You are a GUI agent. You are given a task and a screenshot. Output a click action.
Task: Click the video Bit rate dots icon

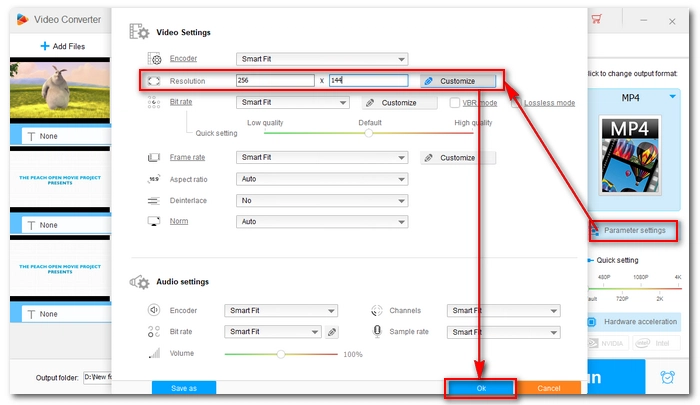[x=154, y=102]
